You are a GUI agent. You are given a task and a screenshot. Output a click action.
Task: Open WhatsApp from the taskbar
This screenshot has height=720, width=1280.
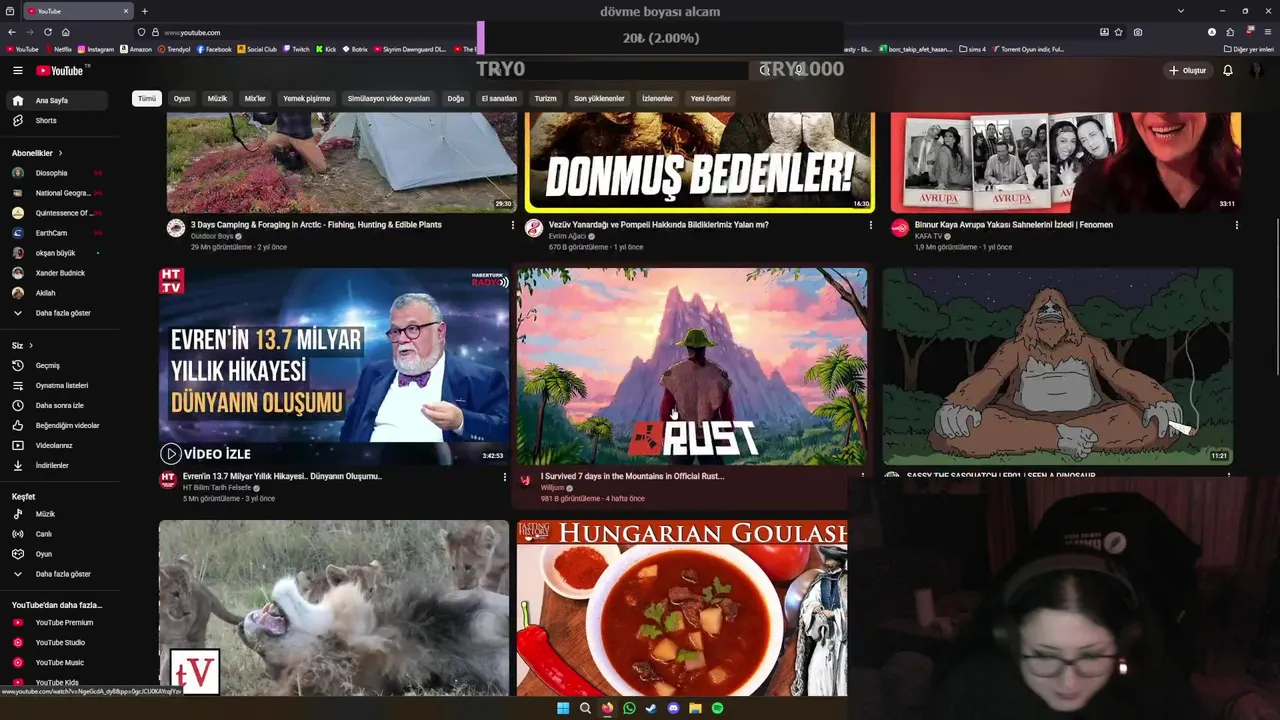click(629, 708)
